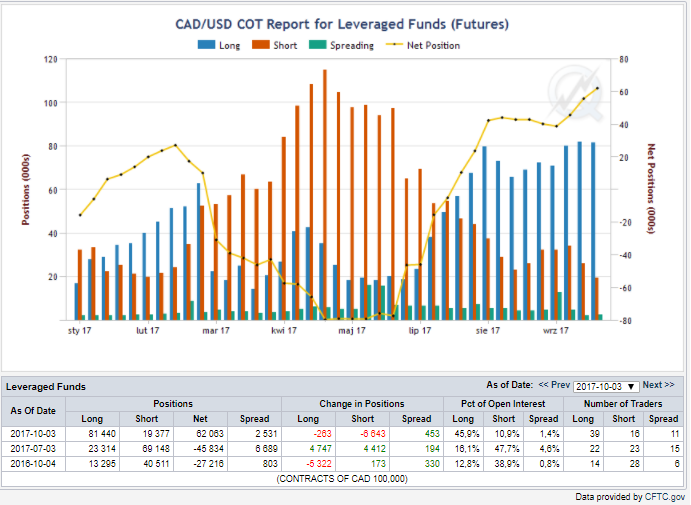Screen dimensions: 691x505
Task: Click the green Spreading legend swatch
Action: click(x=318, y=45)
